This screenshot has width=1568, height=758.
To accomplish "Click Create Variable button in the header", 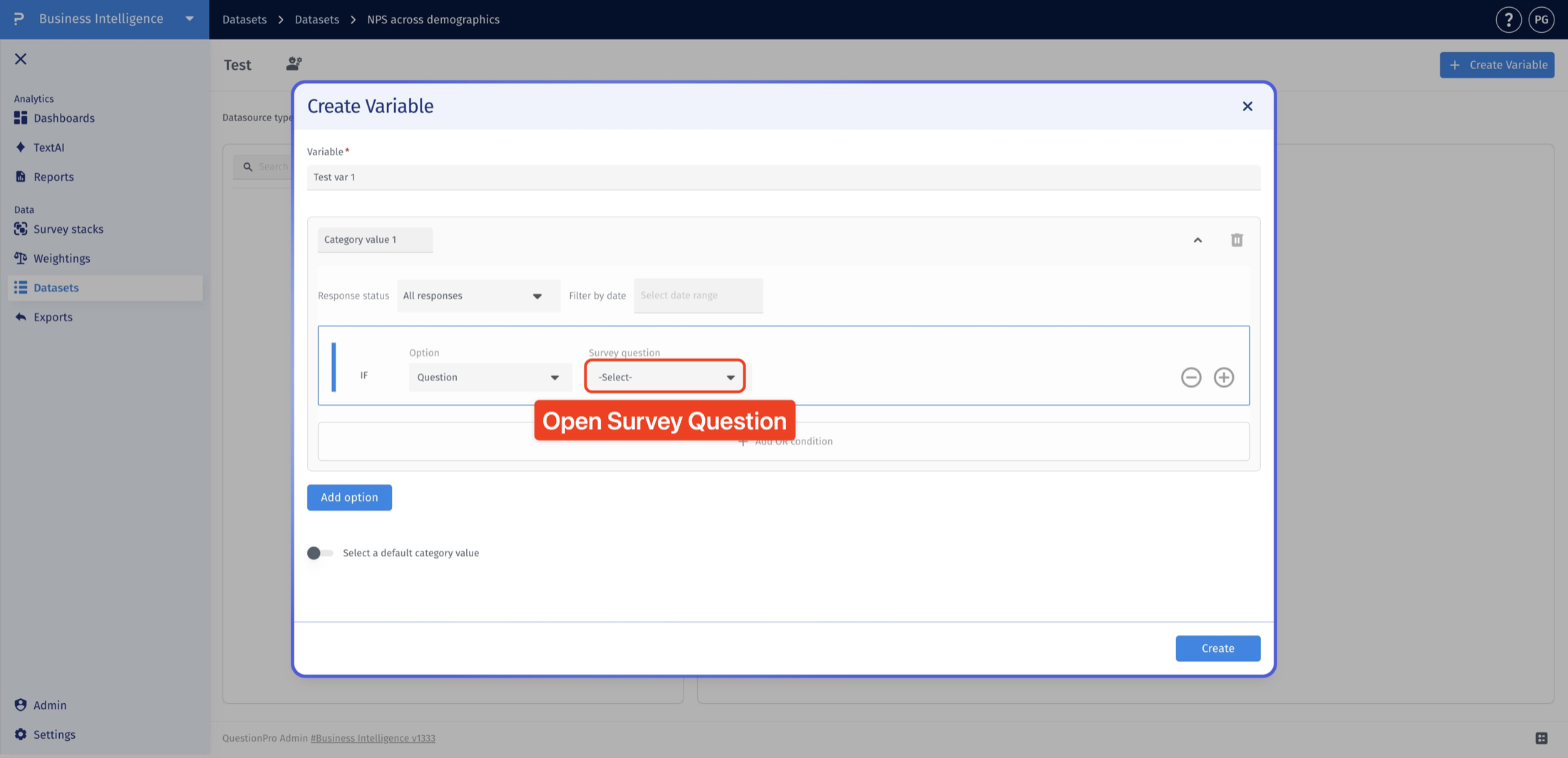I will 1497,65.
